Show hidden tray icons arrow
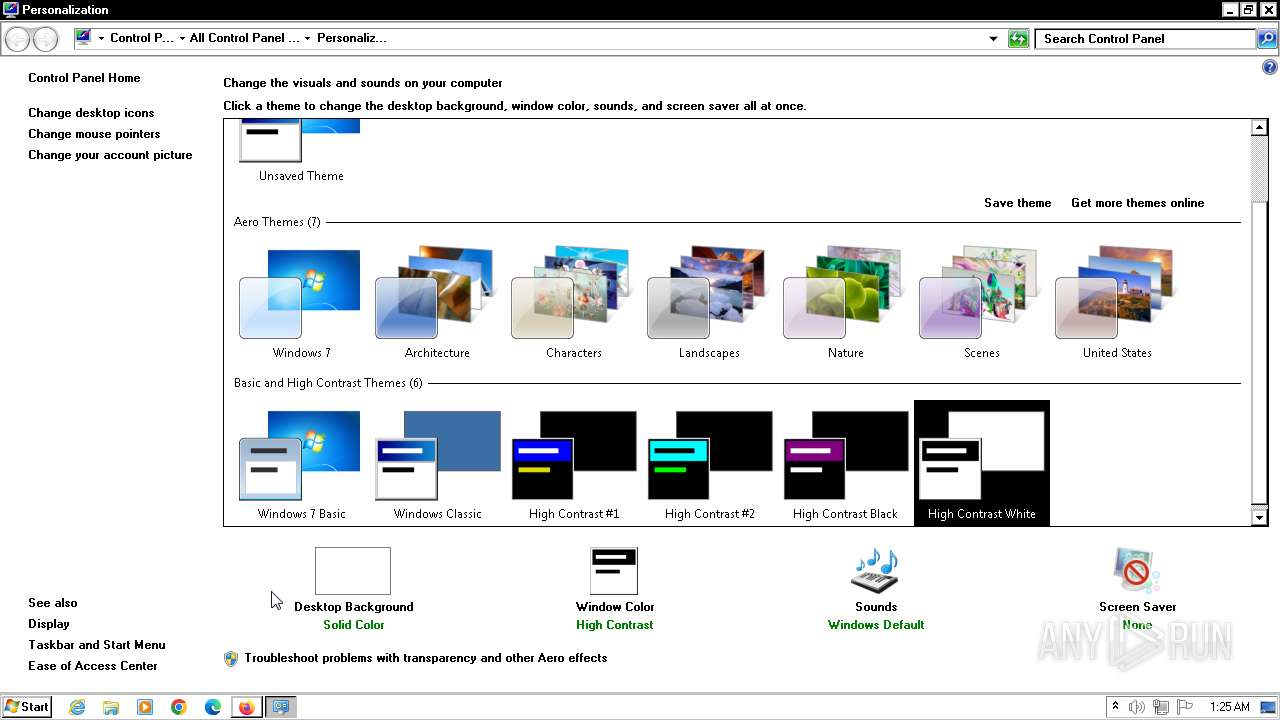Screen dimensions: 1280x720 tap(1116, 707)
